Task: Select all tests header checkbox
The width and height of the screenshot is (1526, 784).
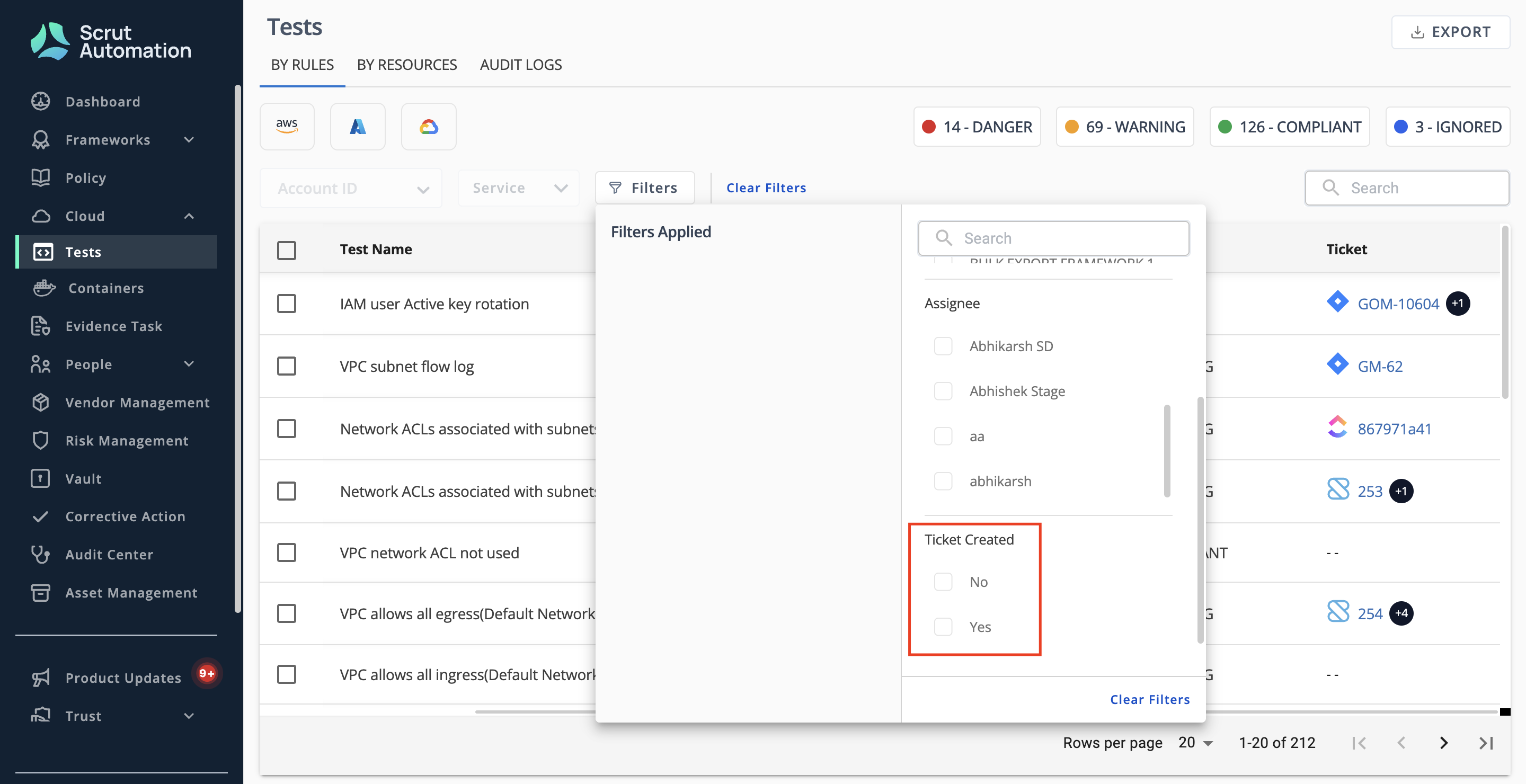Action: point(287,250)
